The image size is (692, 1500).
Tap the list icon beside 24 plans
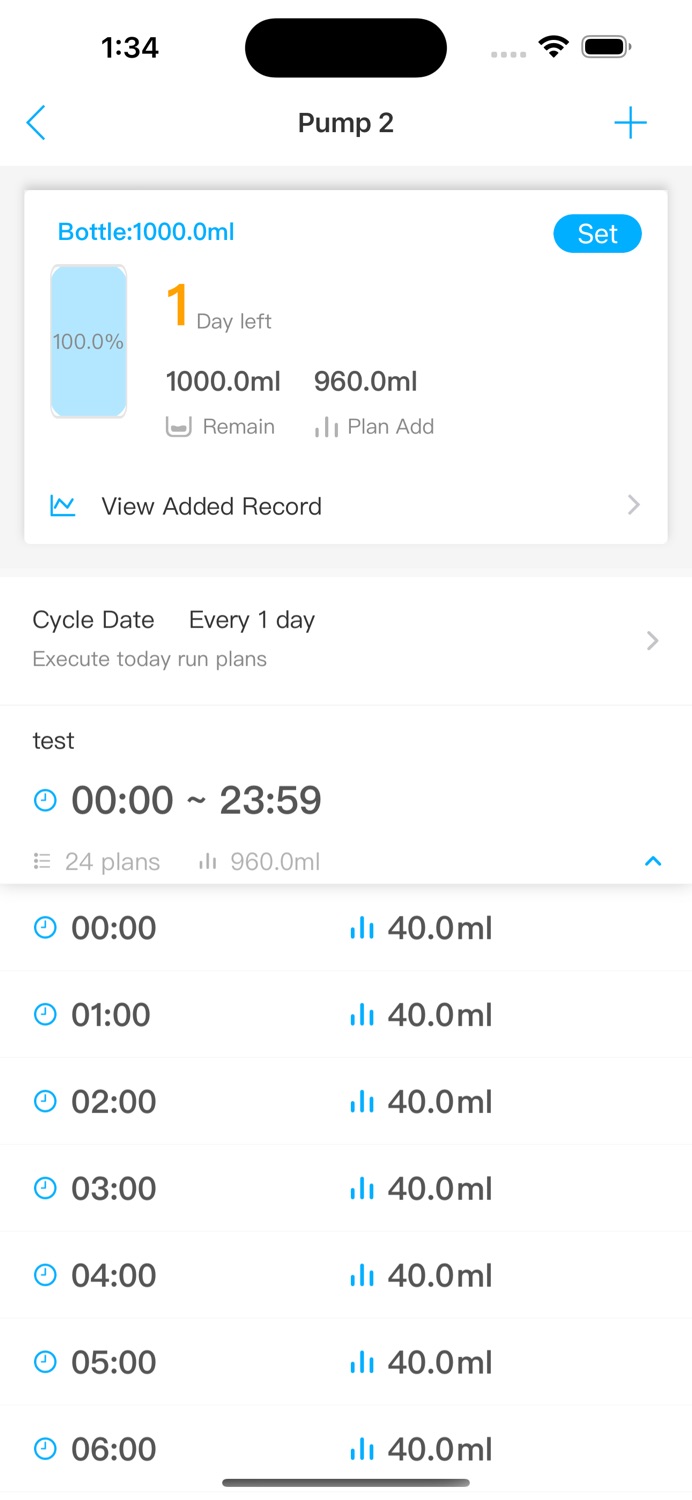coord(42,861)
